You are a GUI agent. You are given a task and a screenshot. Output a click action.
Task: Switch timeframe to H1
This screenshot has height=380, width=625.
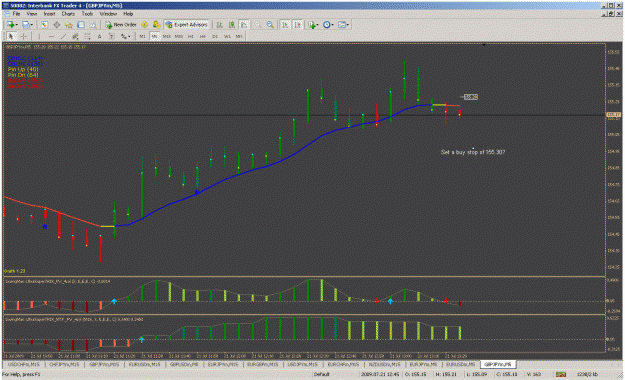191,36
